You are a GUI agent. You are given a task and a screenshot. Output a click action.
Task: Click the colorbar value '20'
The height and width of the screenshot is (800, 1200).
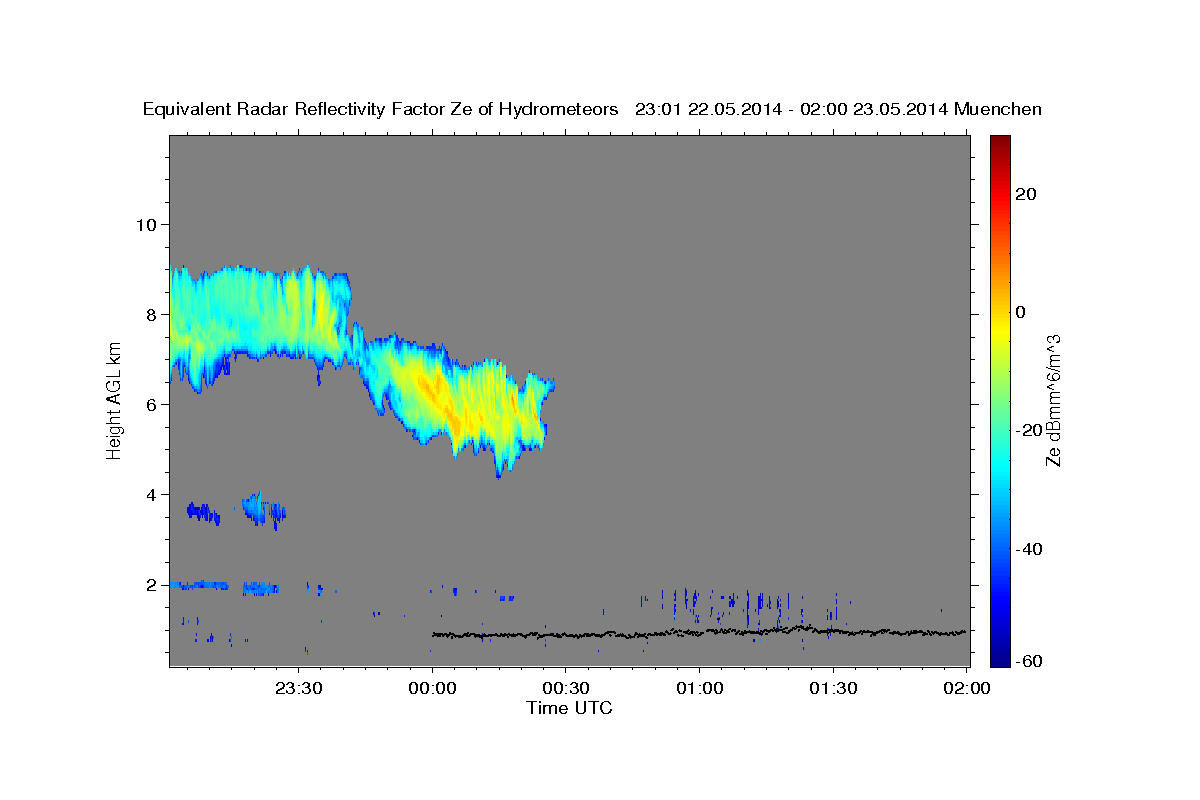[1027, 194]
